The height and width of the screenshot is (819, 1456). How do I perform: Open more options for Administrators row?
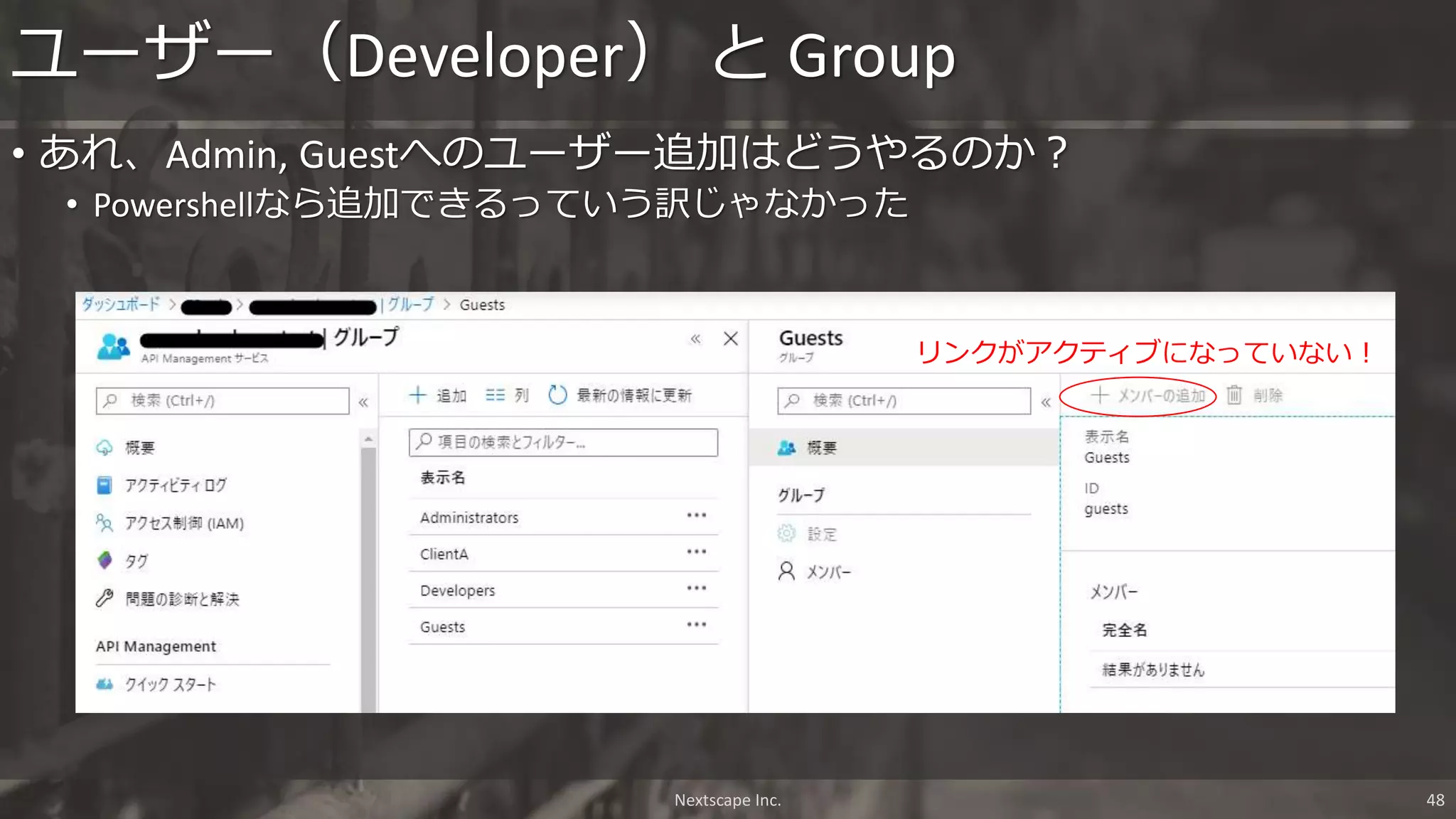pyautogui.click(x=697, y=515)
